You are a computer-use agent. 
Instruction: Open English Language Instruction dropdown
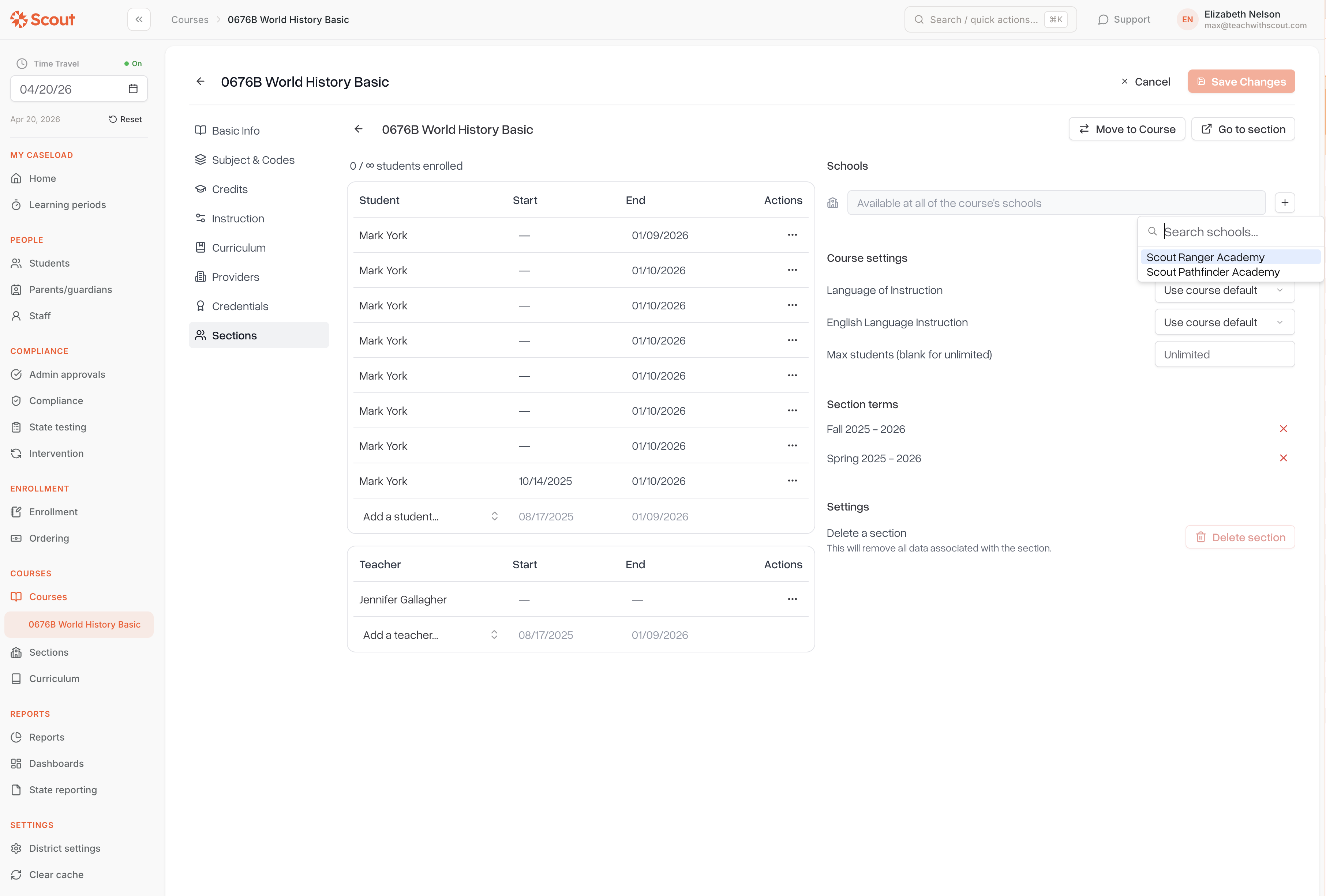pos(1224,322)
